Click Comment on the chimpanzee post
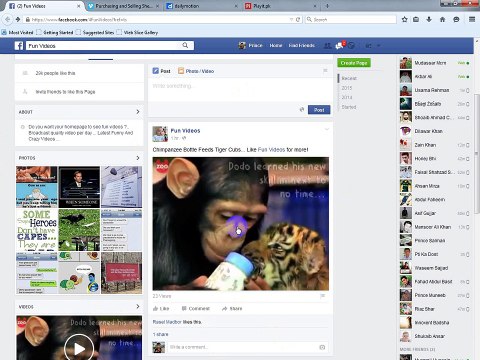Image resolution: width=480 pixels, height=360 pixels. click(196, 309)
